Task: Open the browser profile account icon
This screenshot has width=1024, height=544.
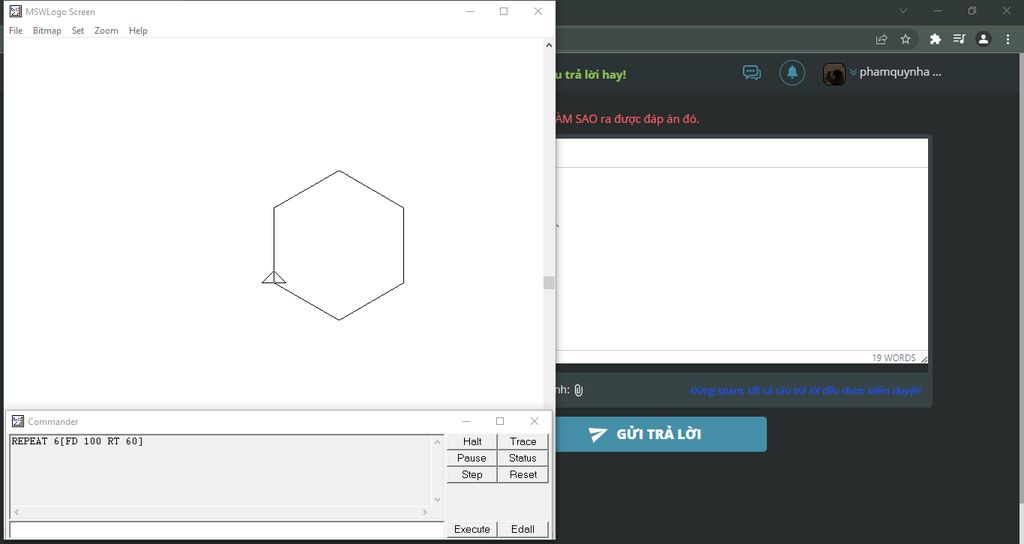Action: (x=984, y=39)
